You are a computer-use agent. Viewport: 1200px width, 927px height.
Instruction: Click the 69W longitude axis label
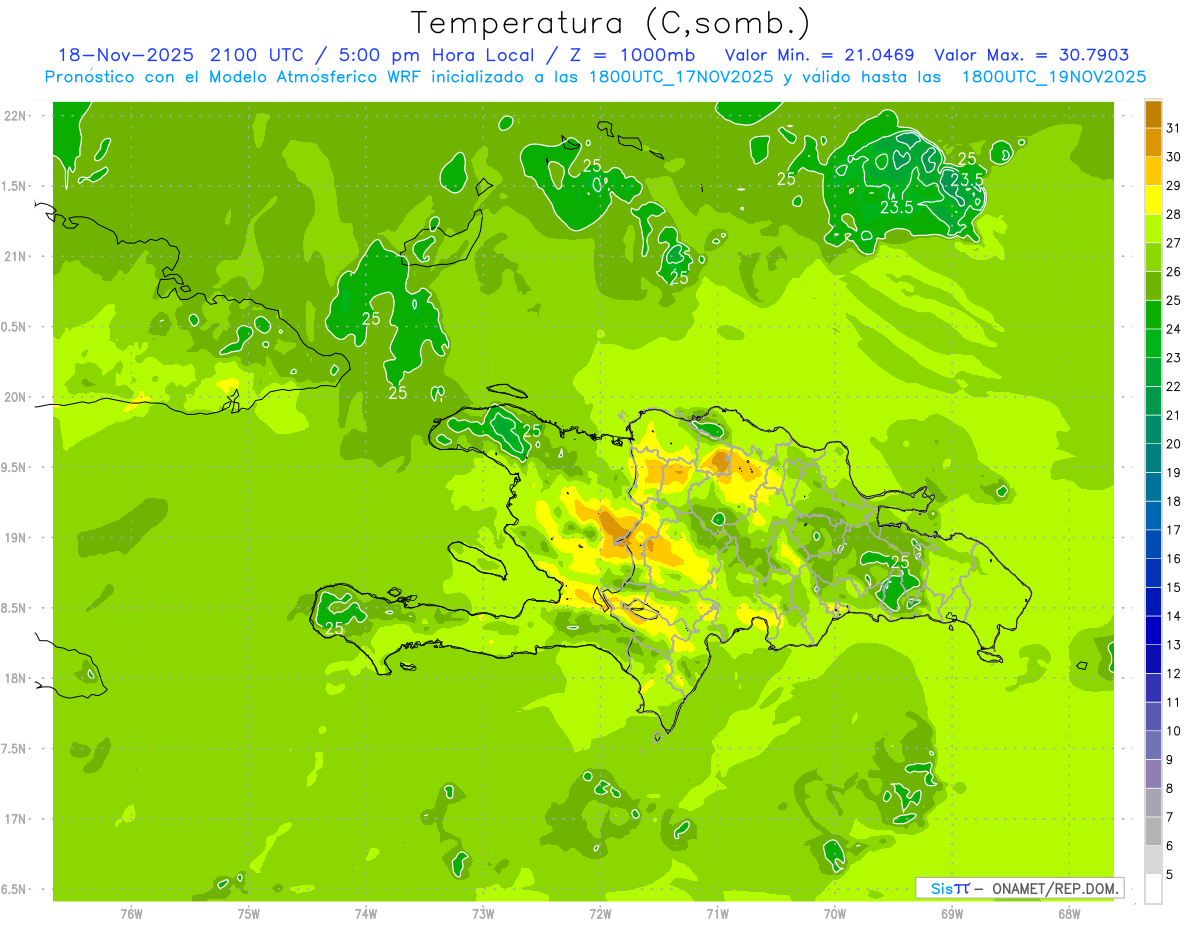click(x=952, y=914)
